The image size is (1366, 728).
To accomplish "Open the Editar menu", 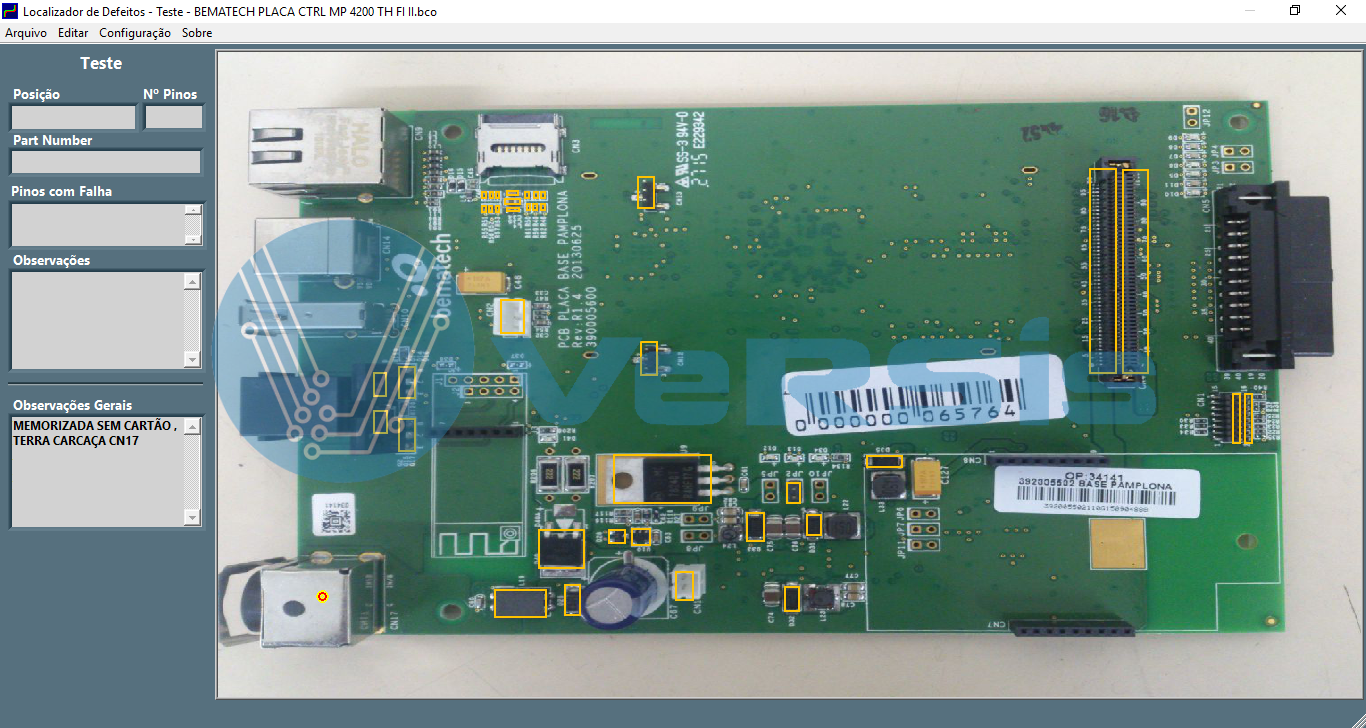I will click(73, 33).
